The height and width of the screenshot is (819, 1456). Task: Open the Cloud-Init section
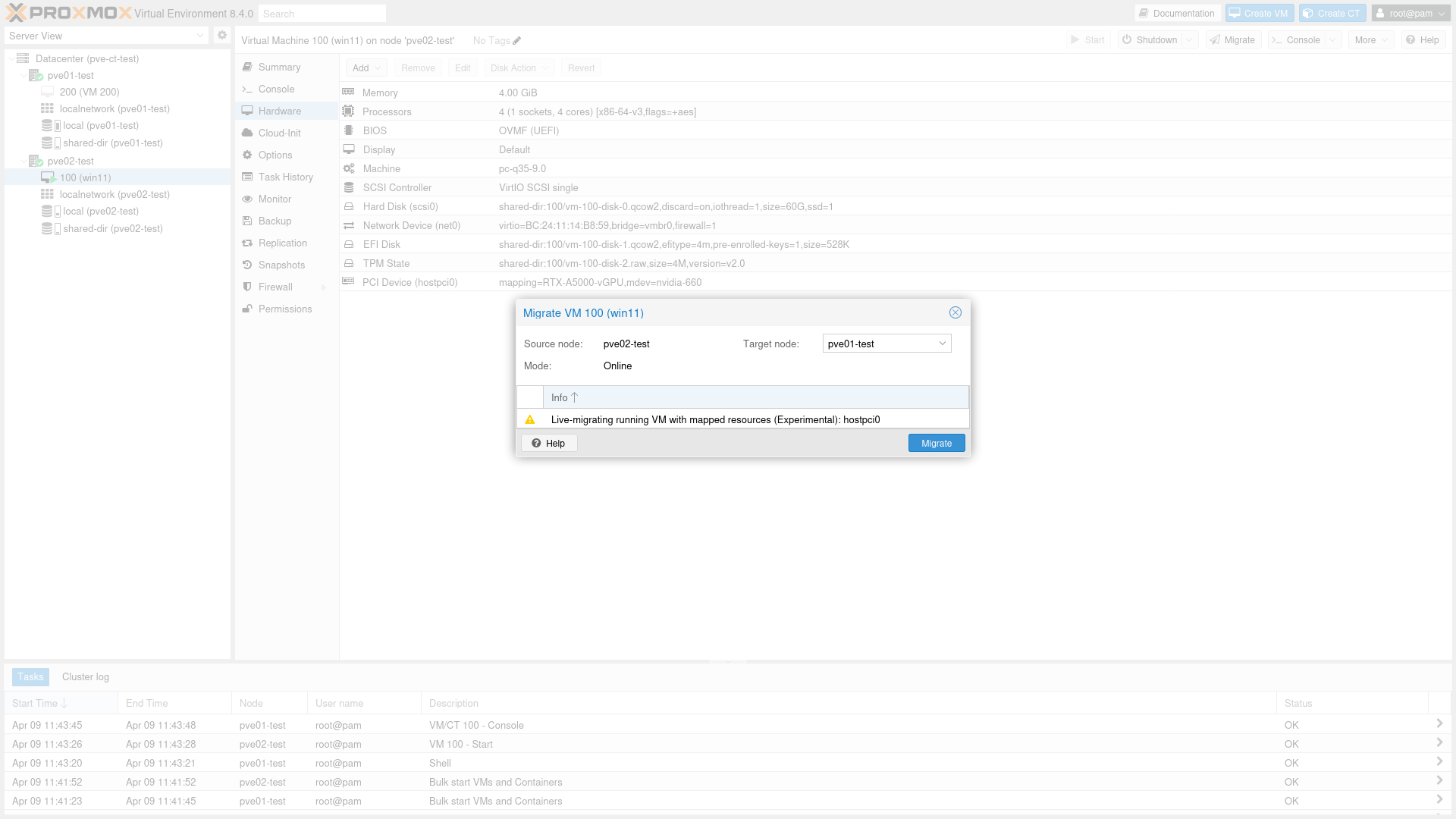click(x=279, y=133)
